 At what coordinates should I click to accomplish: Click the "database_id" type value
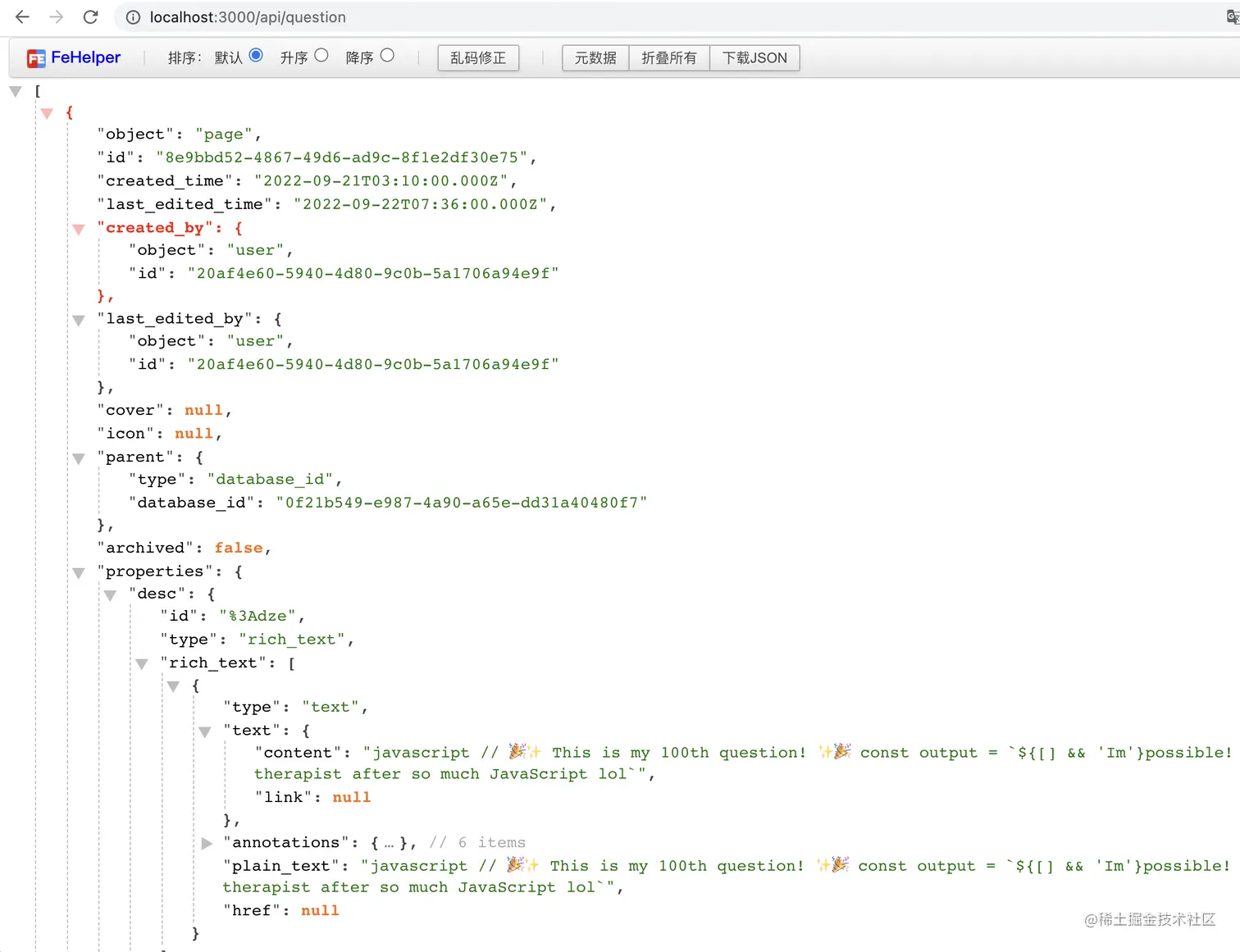click(x=270, y=480)
